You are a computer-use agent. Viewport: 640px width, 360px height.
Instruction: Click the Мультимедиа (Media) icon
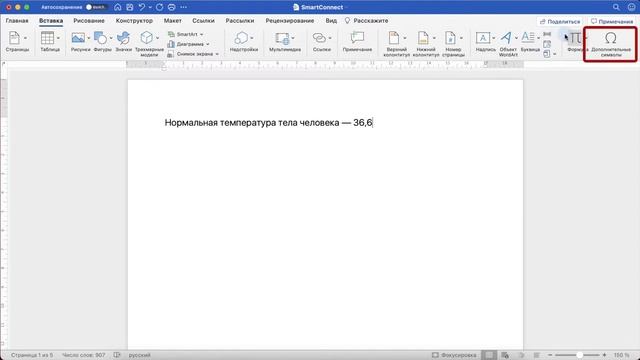pyautogui.click(x=282, y=38)
